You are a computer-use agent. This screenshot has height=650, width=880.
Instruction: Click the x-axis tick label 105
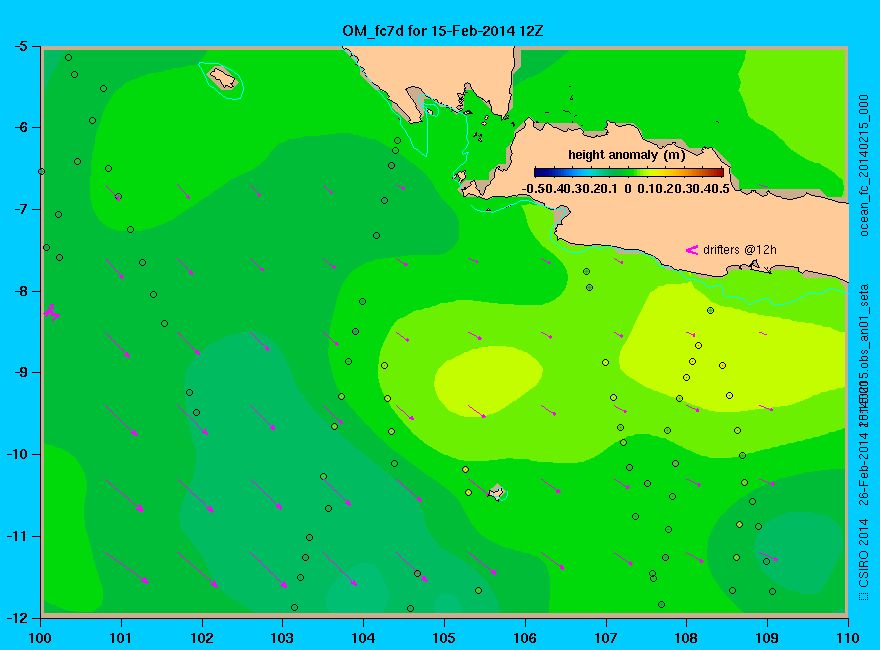(x=444, y=638)
